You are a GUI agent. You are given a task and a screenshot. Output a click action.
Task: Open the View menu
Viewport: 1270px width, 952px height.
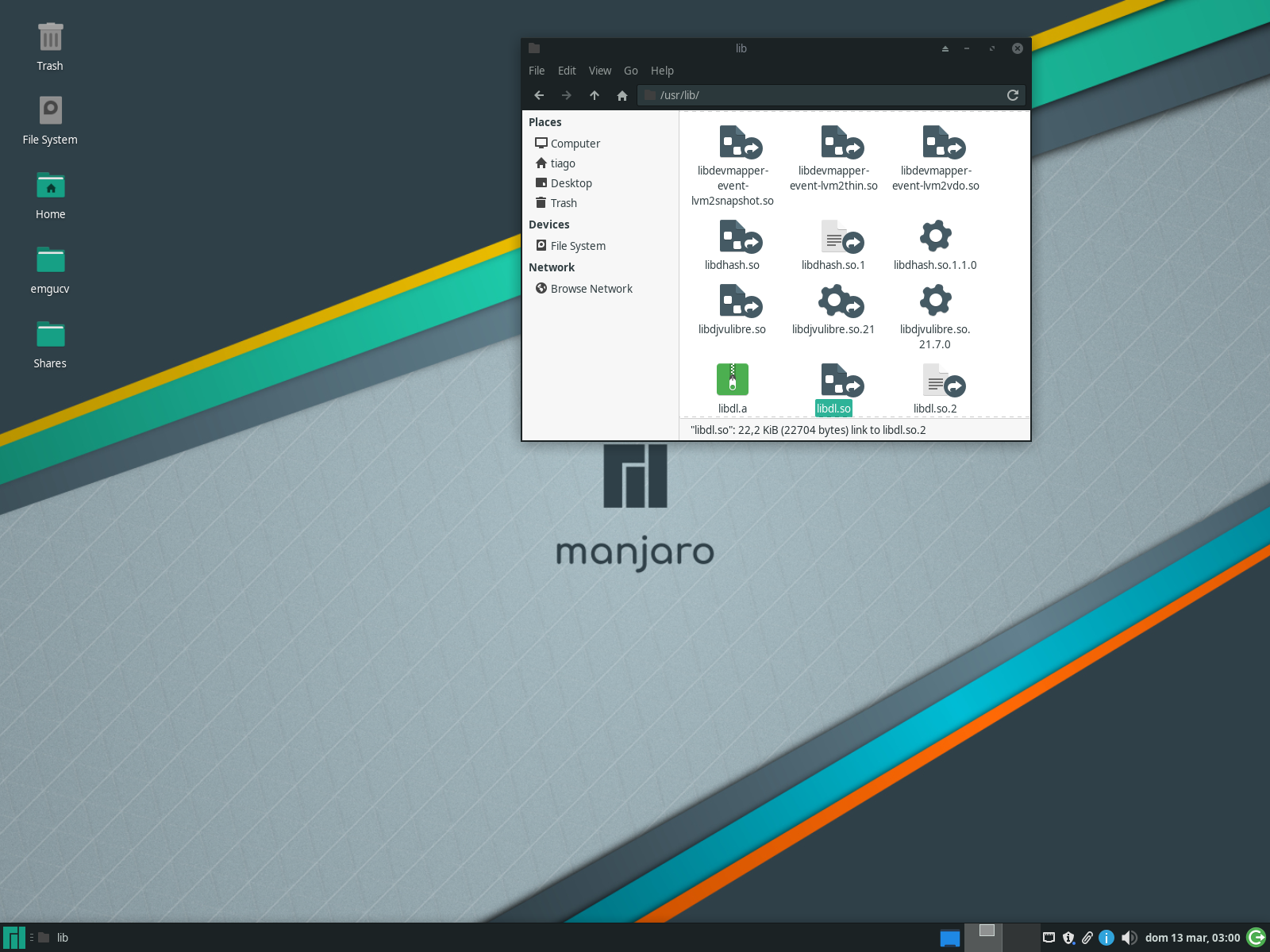[x=600, y=71]
